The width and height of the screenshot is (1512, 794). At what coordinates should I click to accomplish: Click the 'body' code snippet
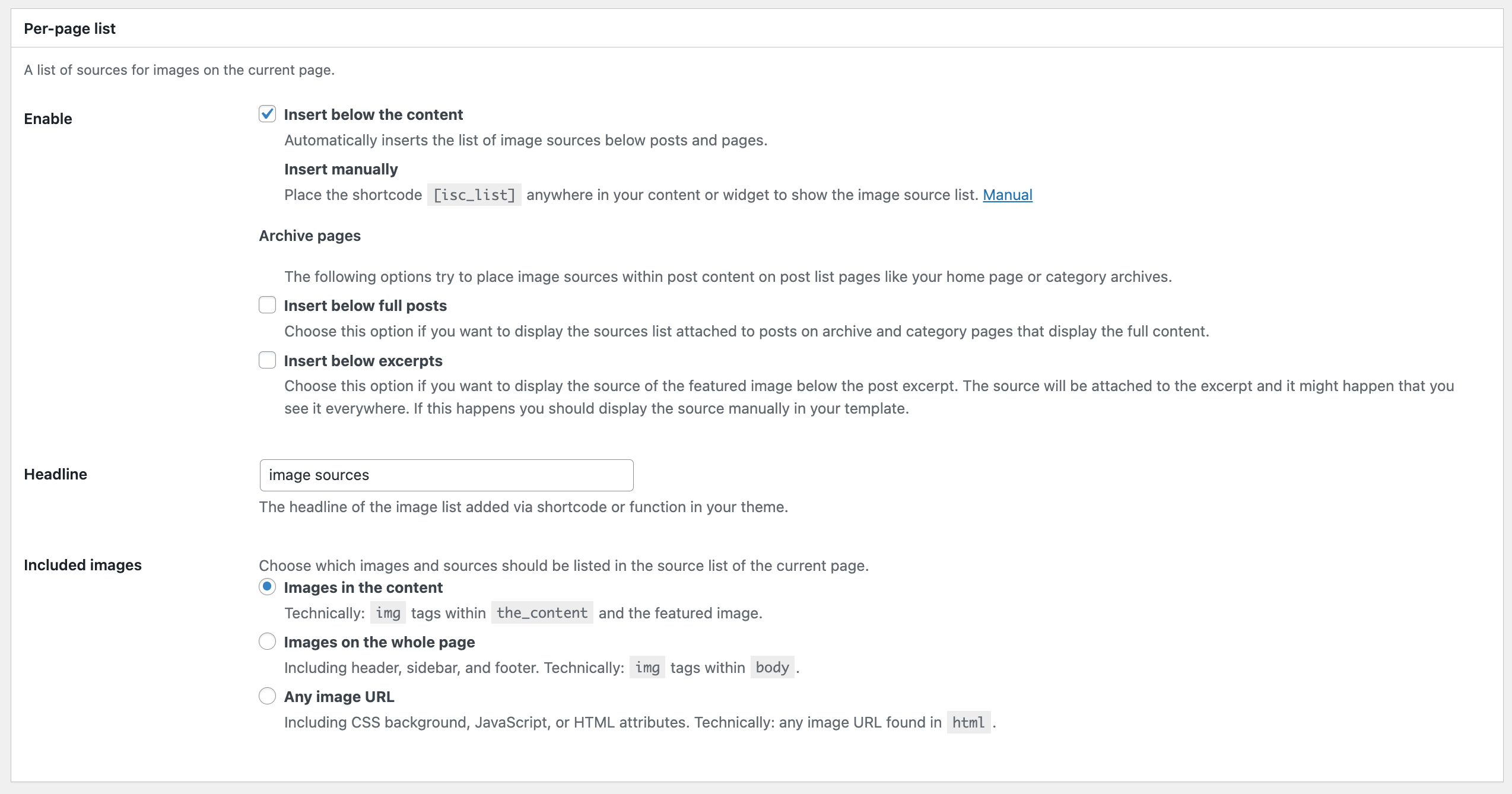pos(772,668)
